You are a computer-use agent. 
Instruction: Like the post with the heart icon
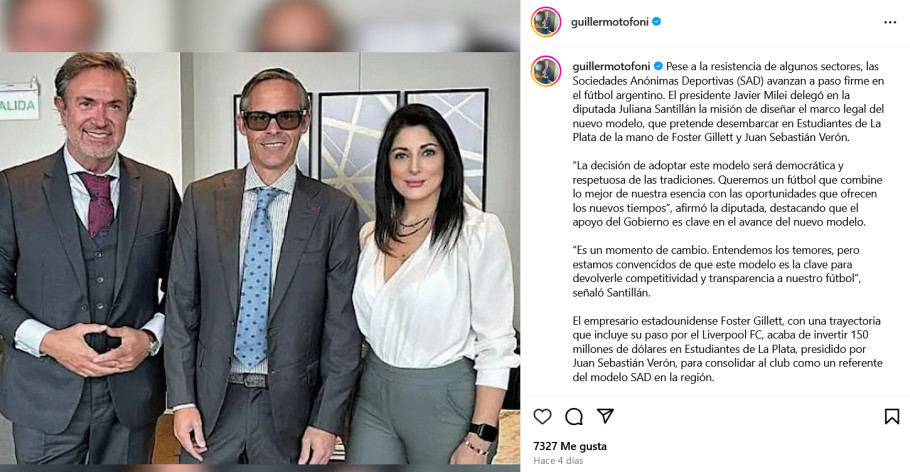click(542, 416)
